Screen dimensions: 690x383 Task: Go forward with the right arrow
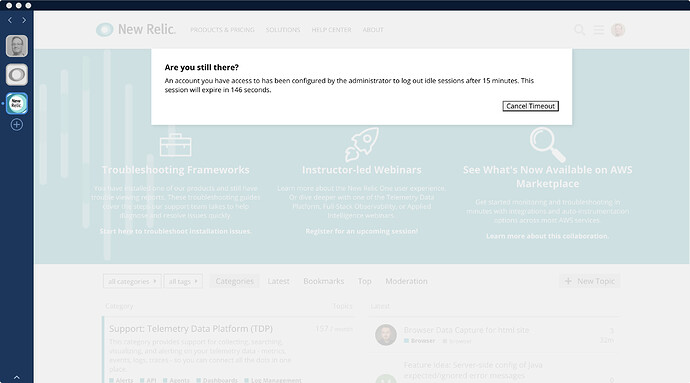(x=24, y=20)
